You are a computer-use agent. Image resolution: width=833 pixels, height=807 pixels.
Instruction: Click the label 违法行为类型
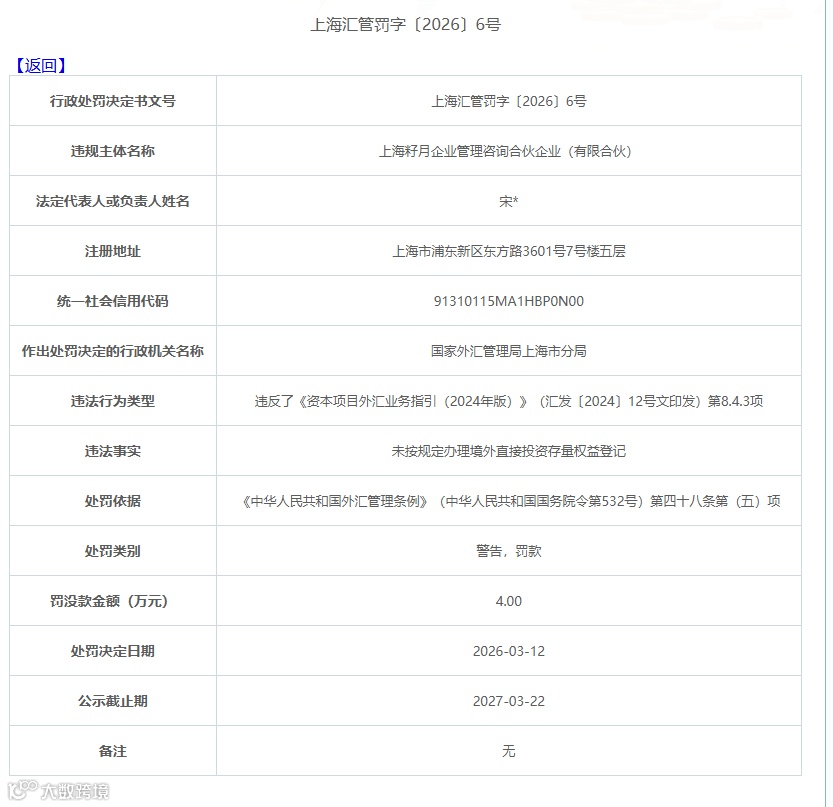pyautogui.click(x=113, y=401)
